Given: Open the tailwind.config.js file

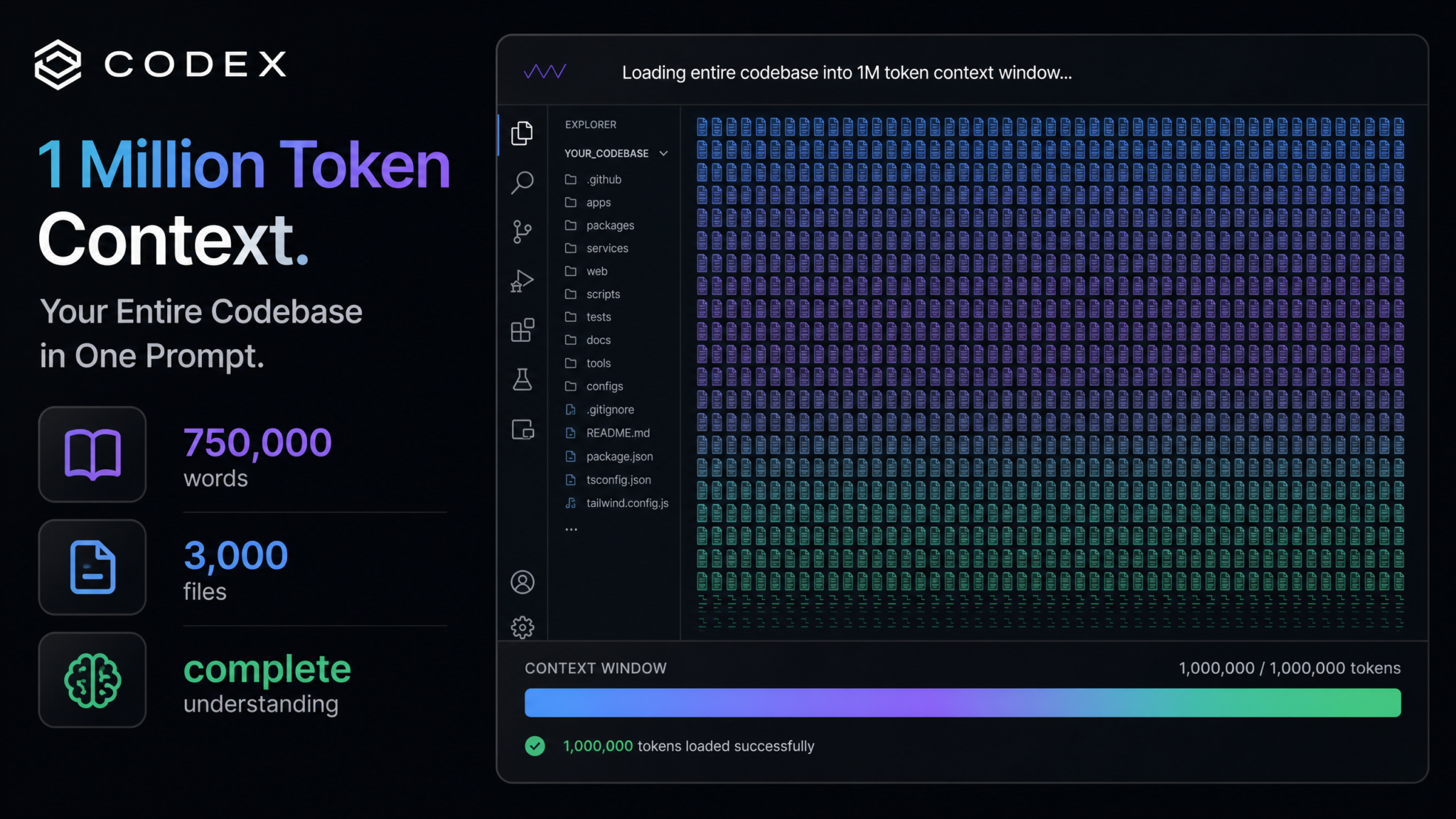Looking at the screenshot, I should pos(616,503).
